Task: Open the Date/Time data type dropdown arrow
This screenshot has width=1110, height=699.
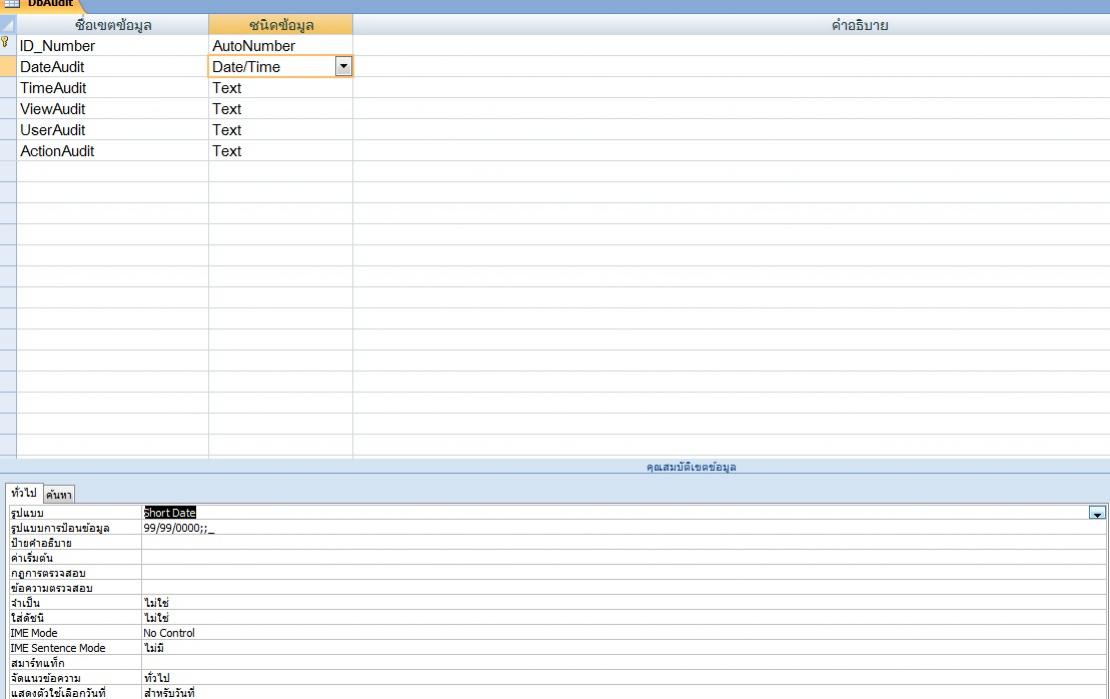Action: [x=343, y=67]
